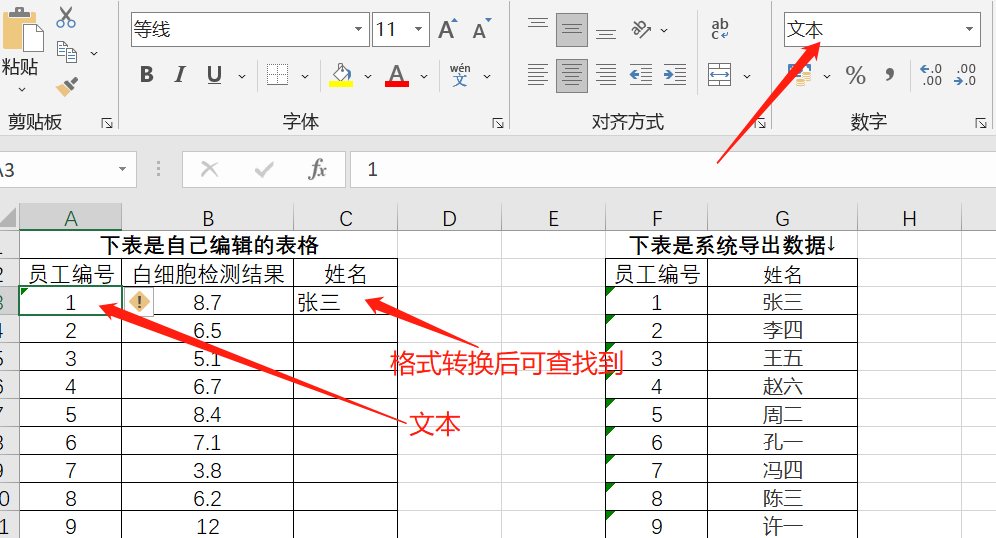Screen dimensions: 996x538
Task: Open the font name dropdown 等线
Action: [x=358, y=29]
